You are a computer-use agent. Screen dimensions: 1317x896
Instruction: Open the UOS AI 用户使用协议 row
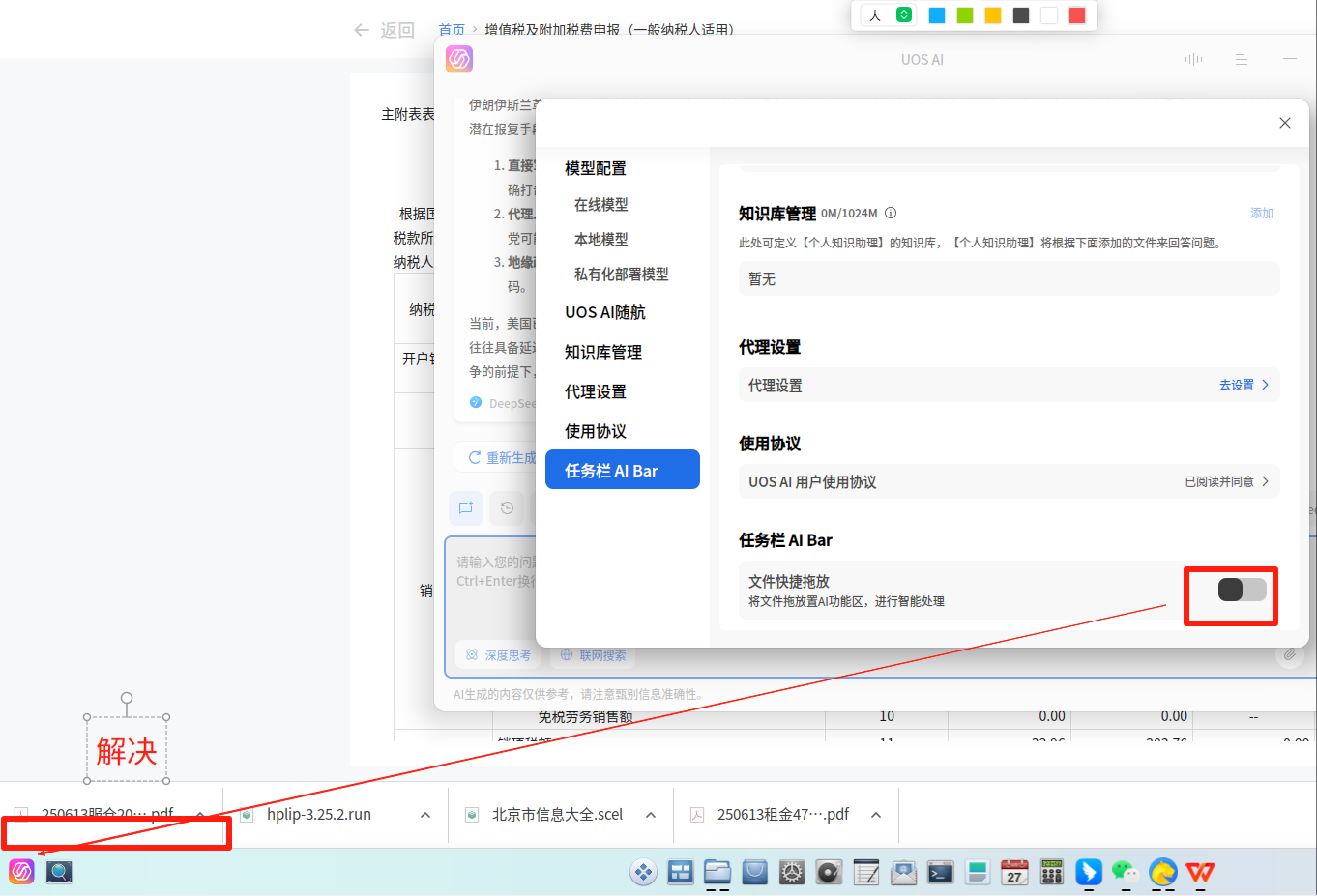[1009, 481]
